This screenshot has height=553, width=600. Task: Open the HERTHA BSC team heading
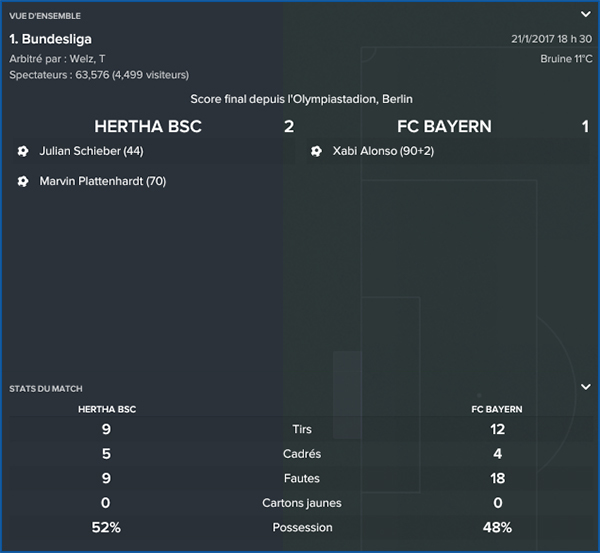(147, 127)
